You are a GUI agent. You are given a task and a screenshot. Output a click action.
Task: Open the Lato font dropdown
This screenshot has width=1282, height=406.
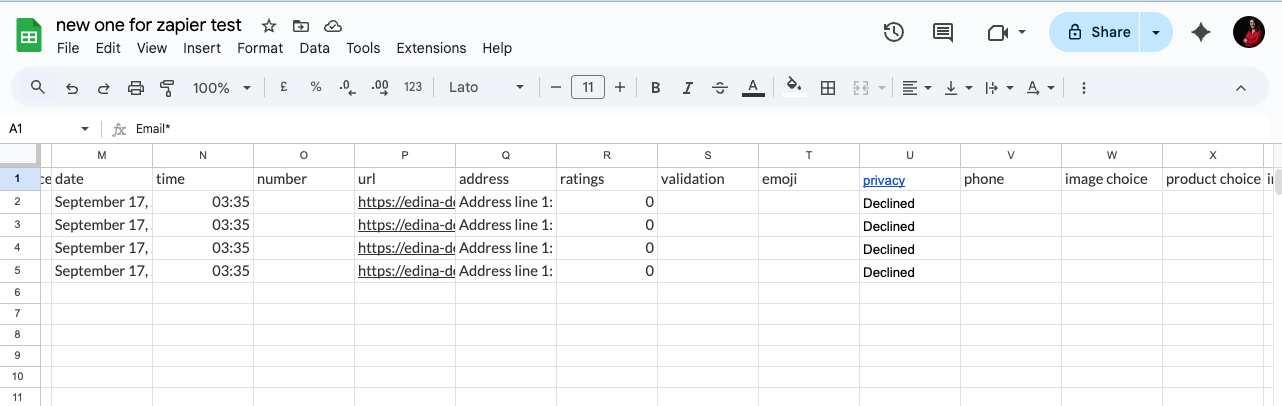[486, 88]
